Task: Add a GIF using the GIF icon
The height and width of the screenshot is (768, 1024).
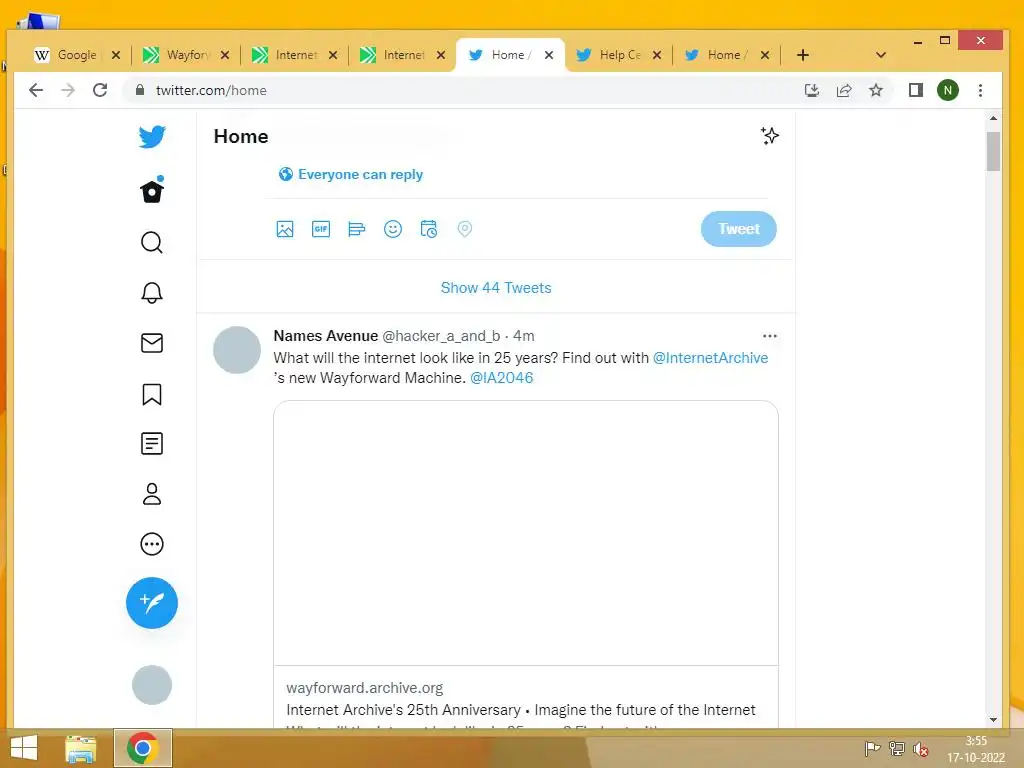Action: (321, 229)
